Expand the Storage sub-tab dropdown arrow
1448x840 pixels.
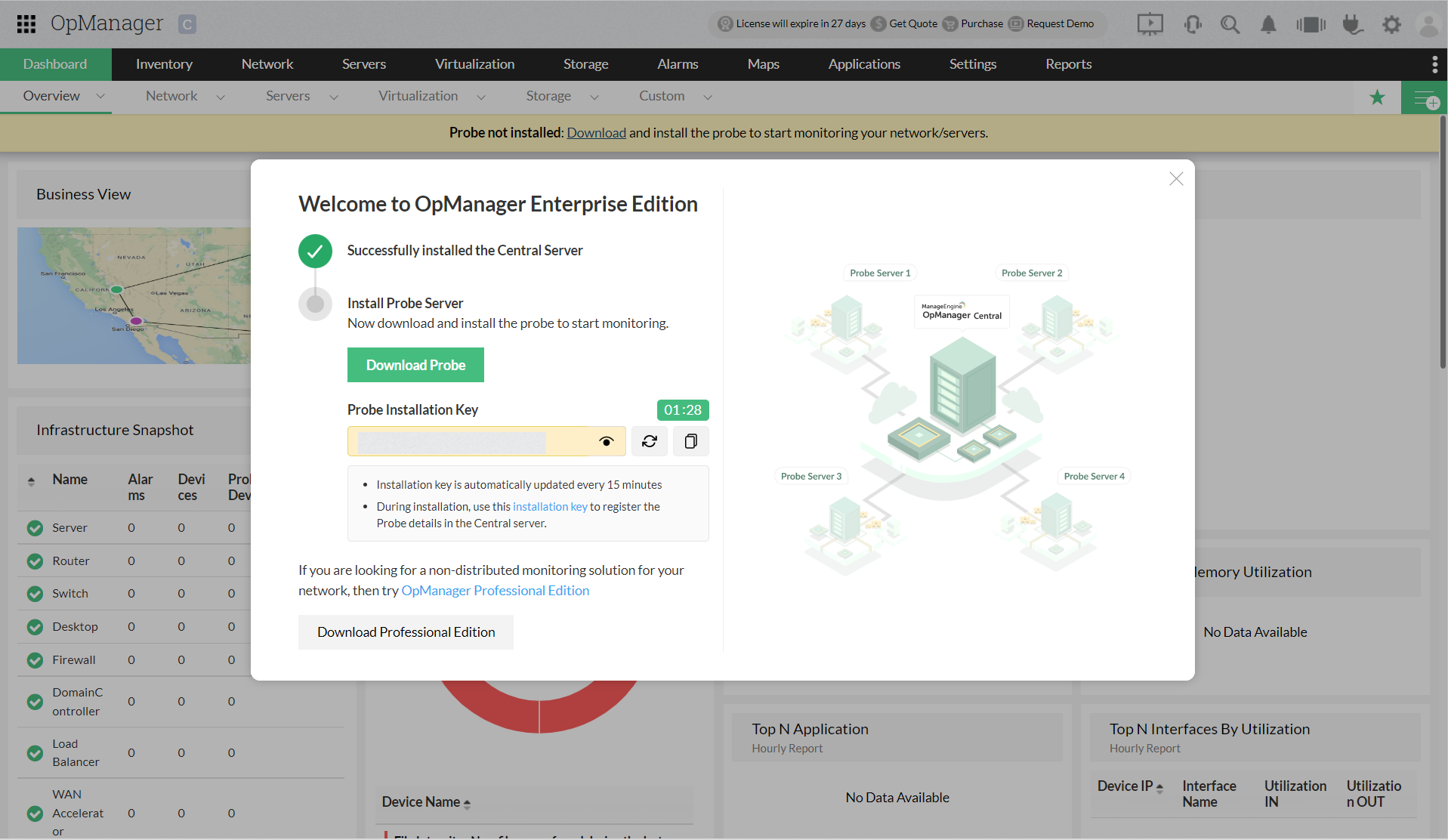(594, 97)
